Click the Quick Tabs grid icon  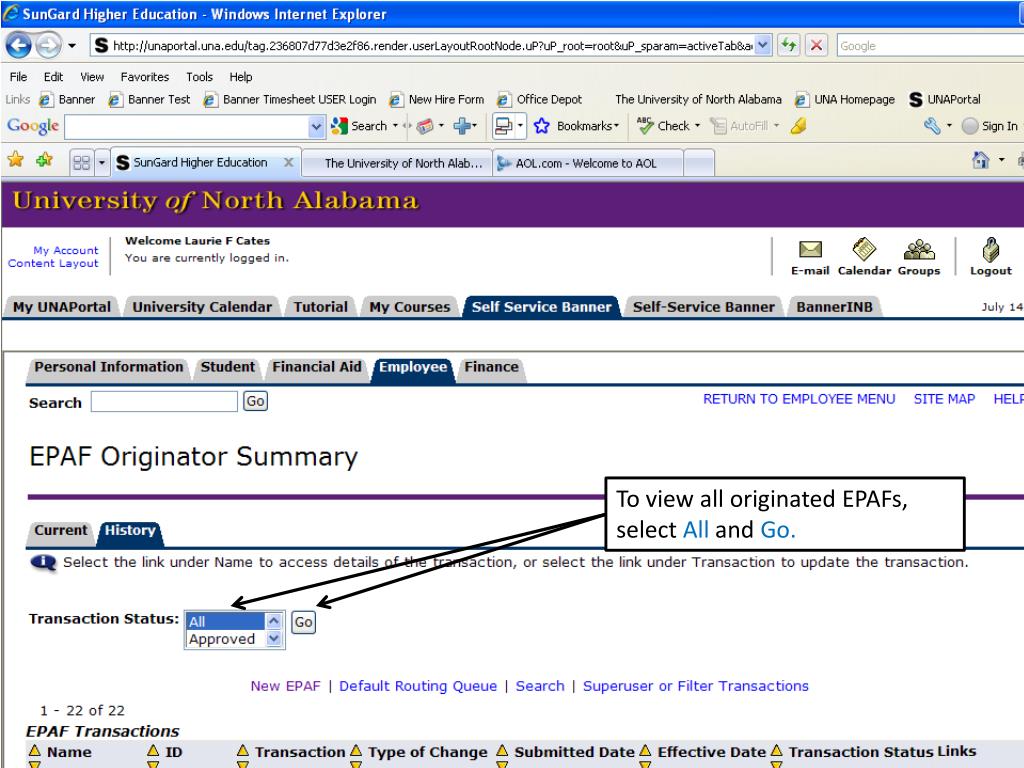(x=82, y=162)
